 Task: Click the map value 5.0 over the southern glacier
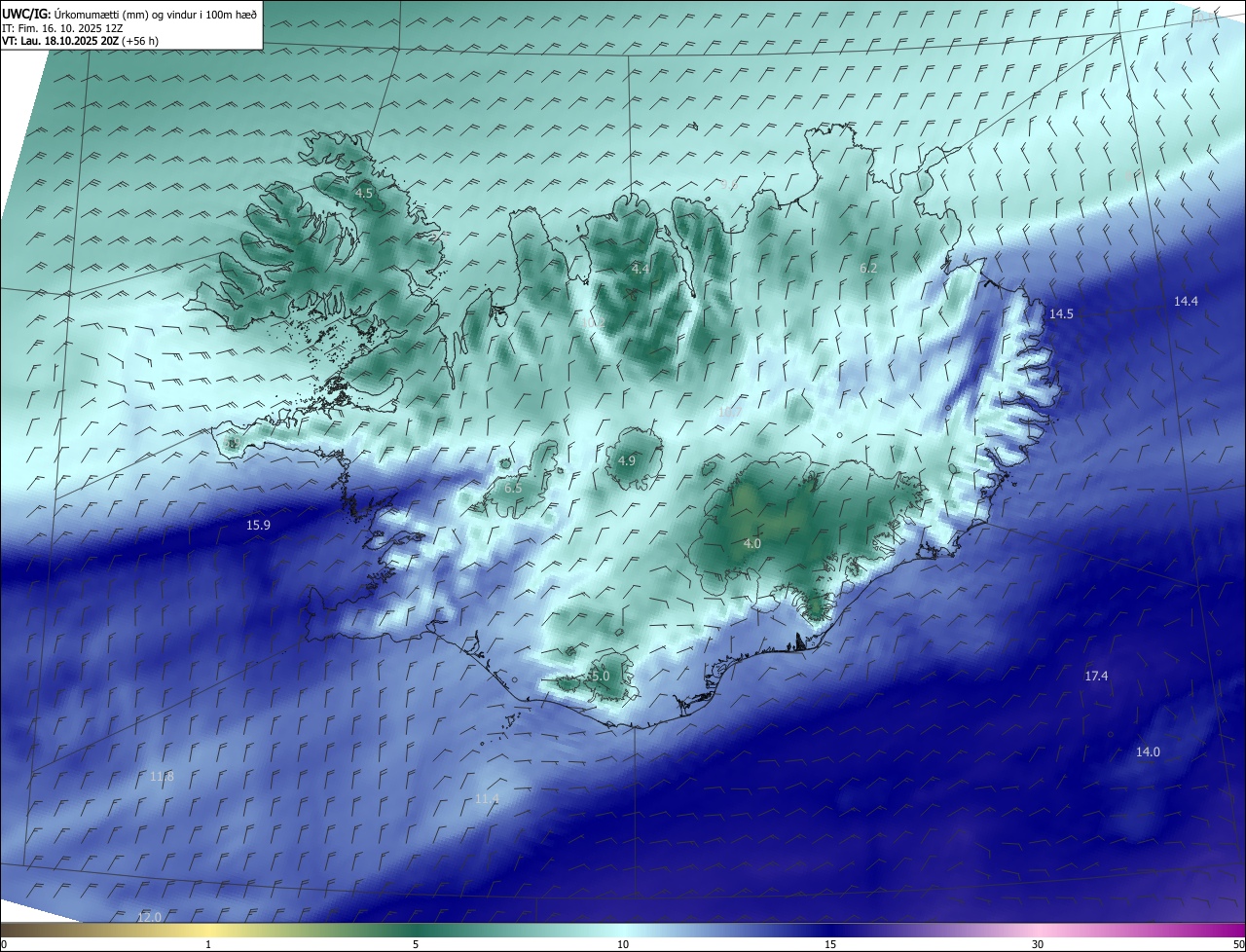pos(600,676)
